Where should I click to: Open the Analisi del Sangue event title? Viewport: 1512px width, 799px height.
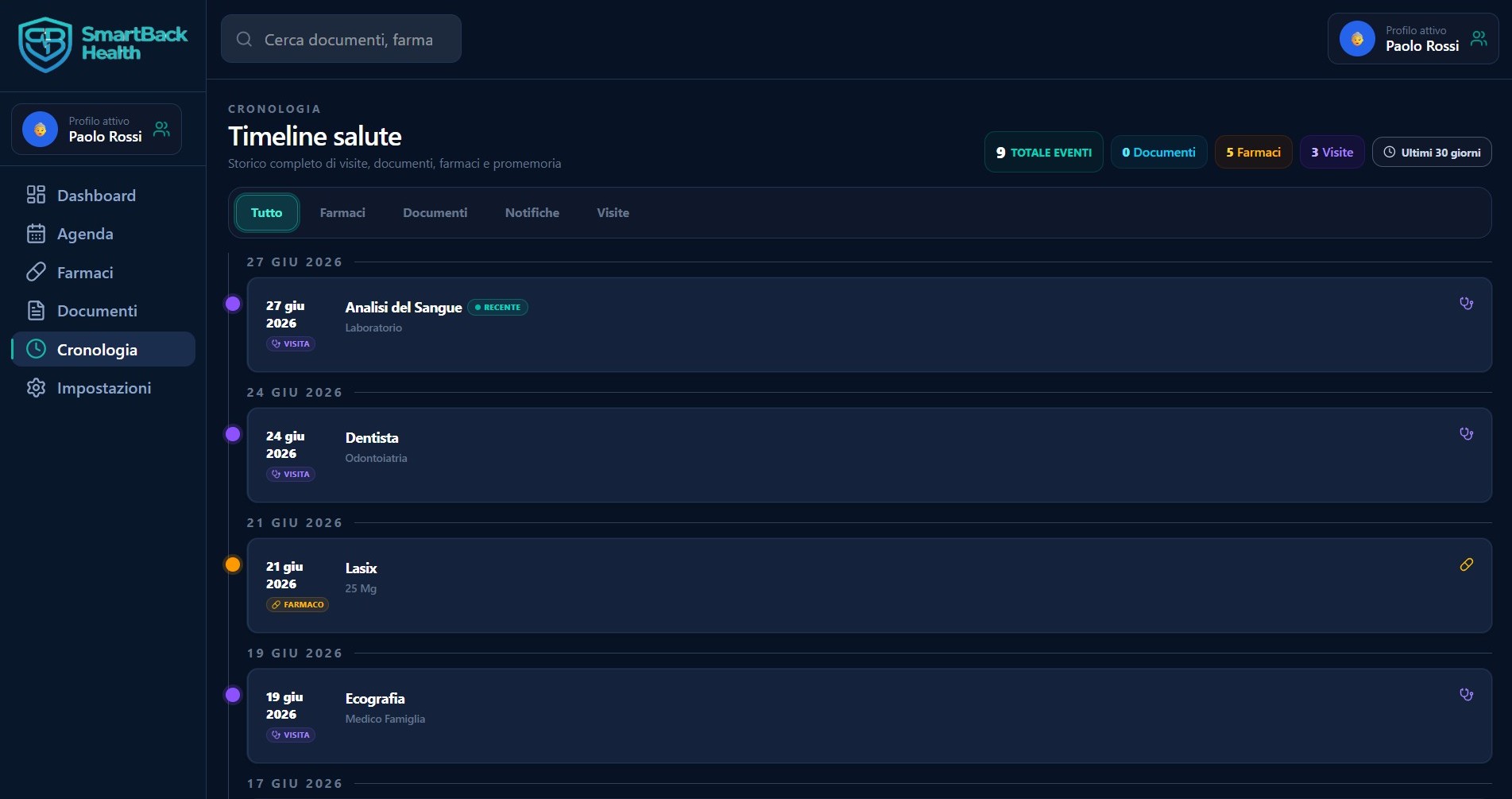pos(404,307)
